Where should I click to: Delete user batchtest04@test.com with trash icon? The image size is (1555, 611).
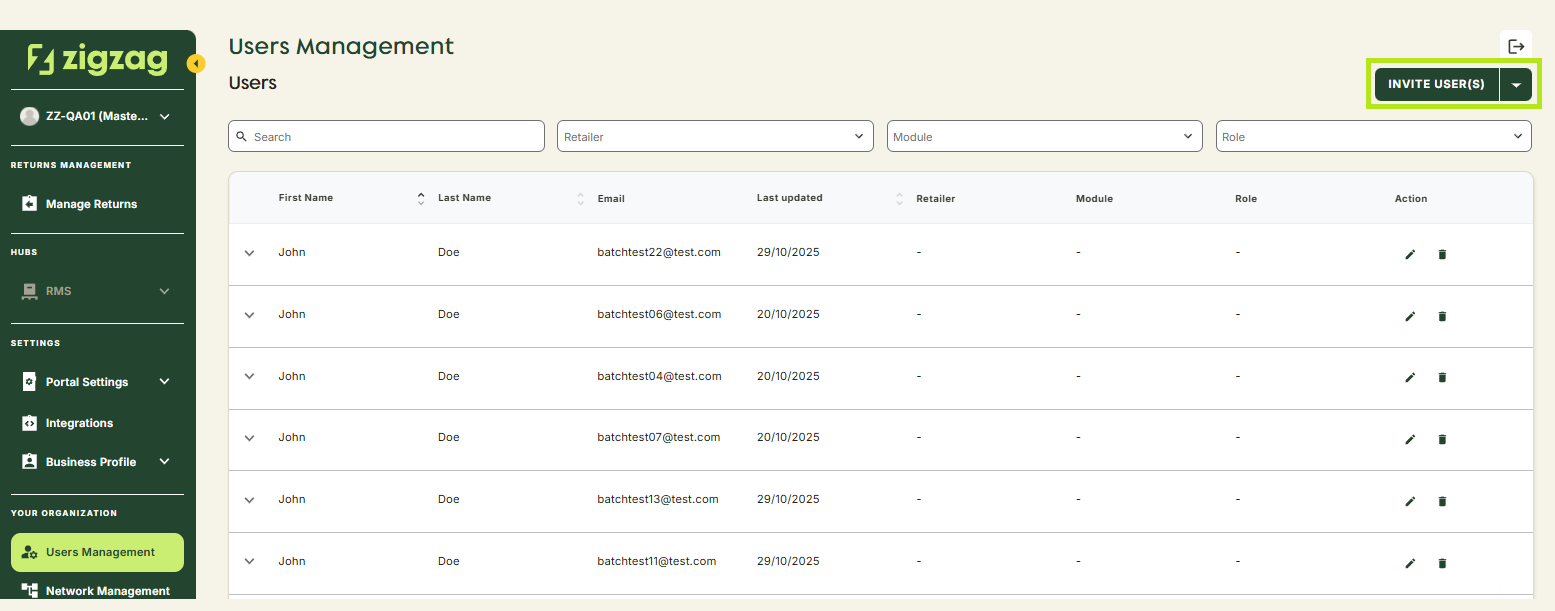pyautogui.click(x=1442, y=377)
